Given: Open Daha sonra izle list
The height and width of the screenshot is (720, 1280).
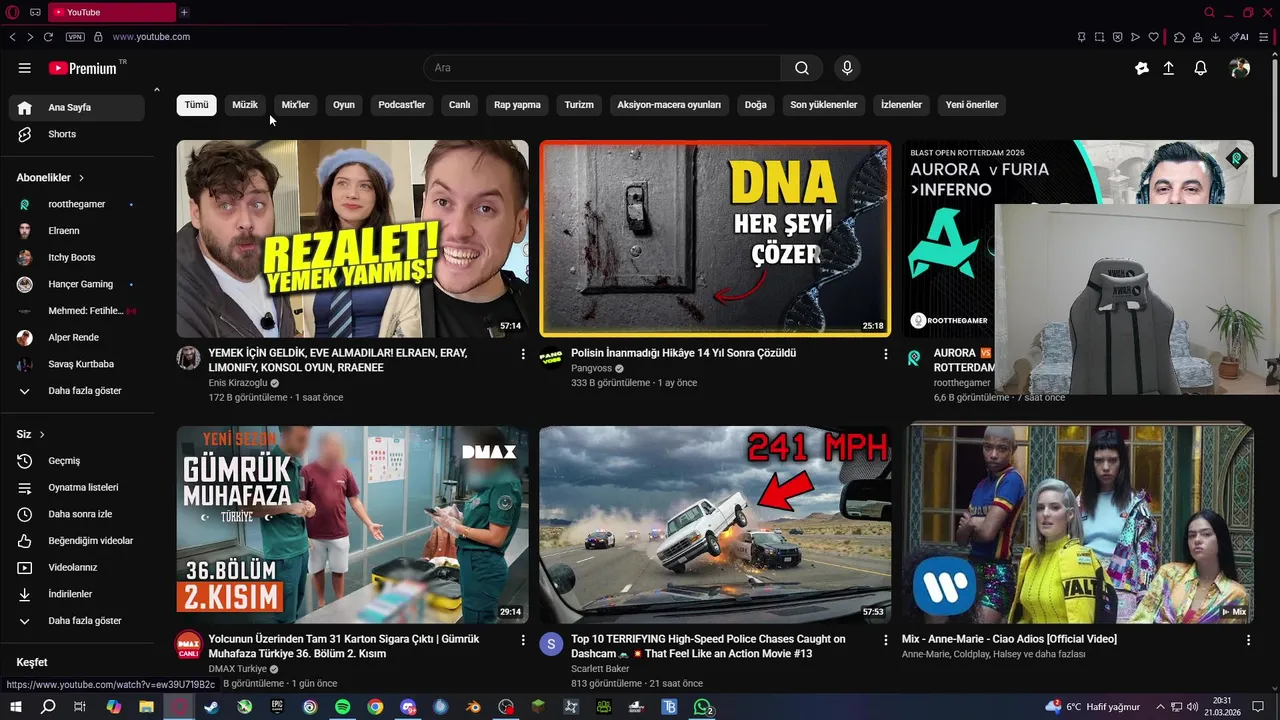Looking at the screenshot, I should 76,514.
